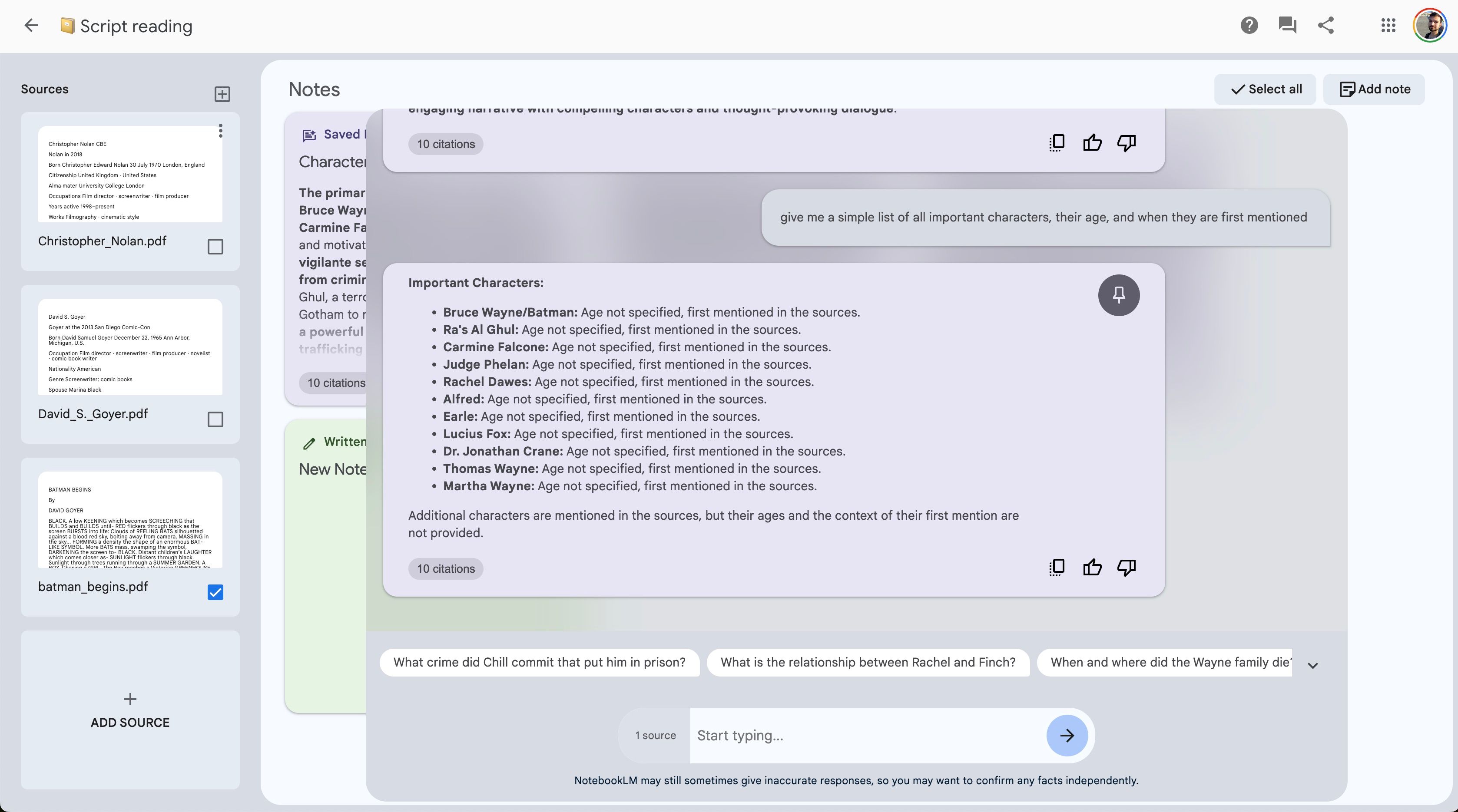Click the add source plus icon beside Sources

[x=222, y=94]
